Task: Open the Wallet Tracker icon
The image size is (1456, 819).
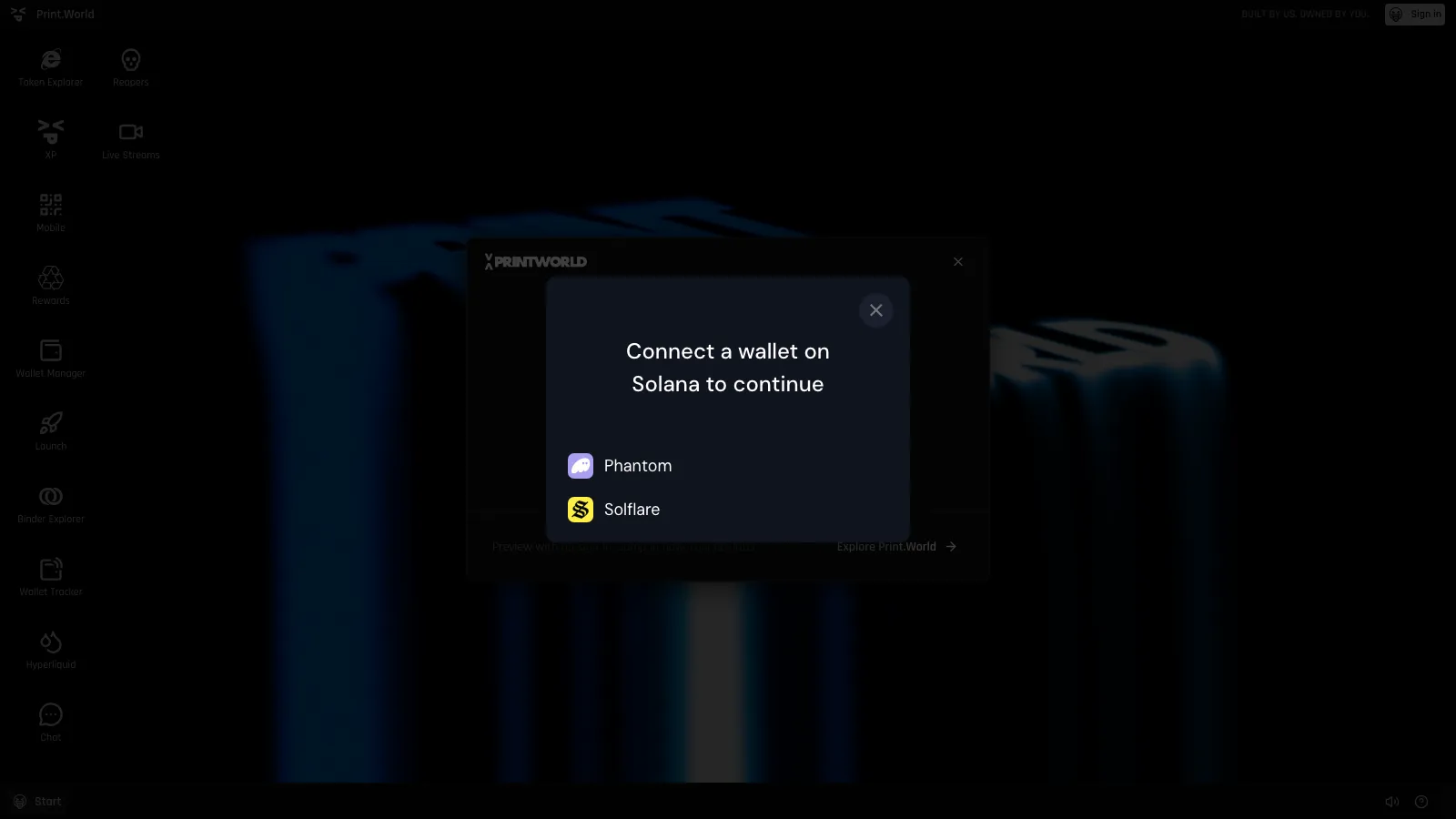Action: 51,576
